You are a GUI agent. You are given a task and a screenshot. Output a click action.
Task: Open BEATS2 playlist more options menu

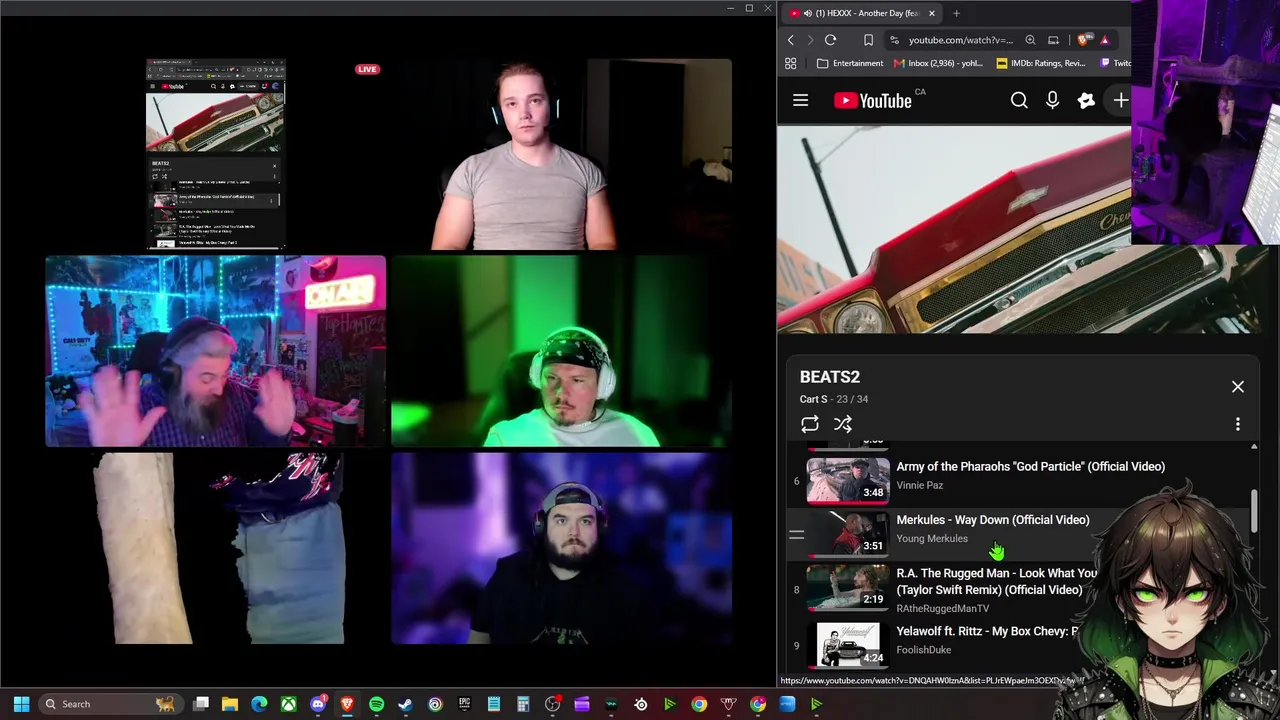pos(1237,424)
